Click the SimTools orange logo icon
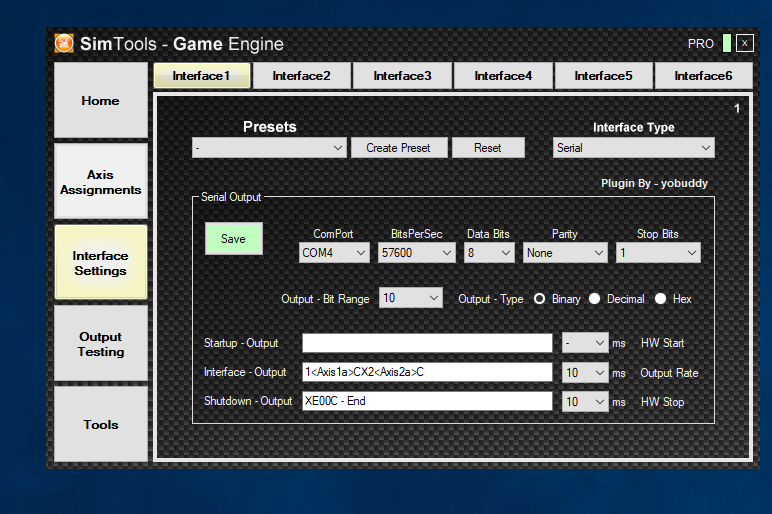This screenshot has height=514, width=772. pos(64,43)
